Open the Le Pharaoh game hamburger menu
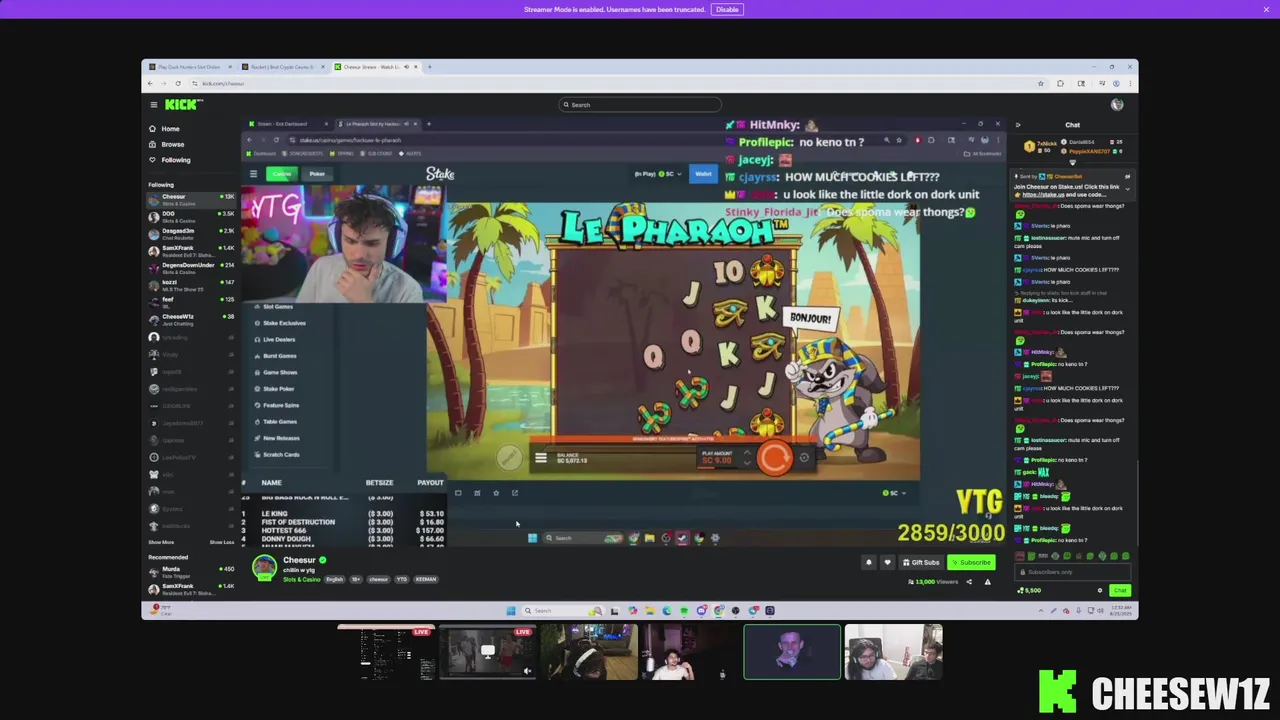 (541, 458)
